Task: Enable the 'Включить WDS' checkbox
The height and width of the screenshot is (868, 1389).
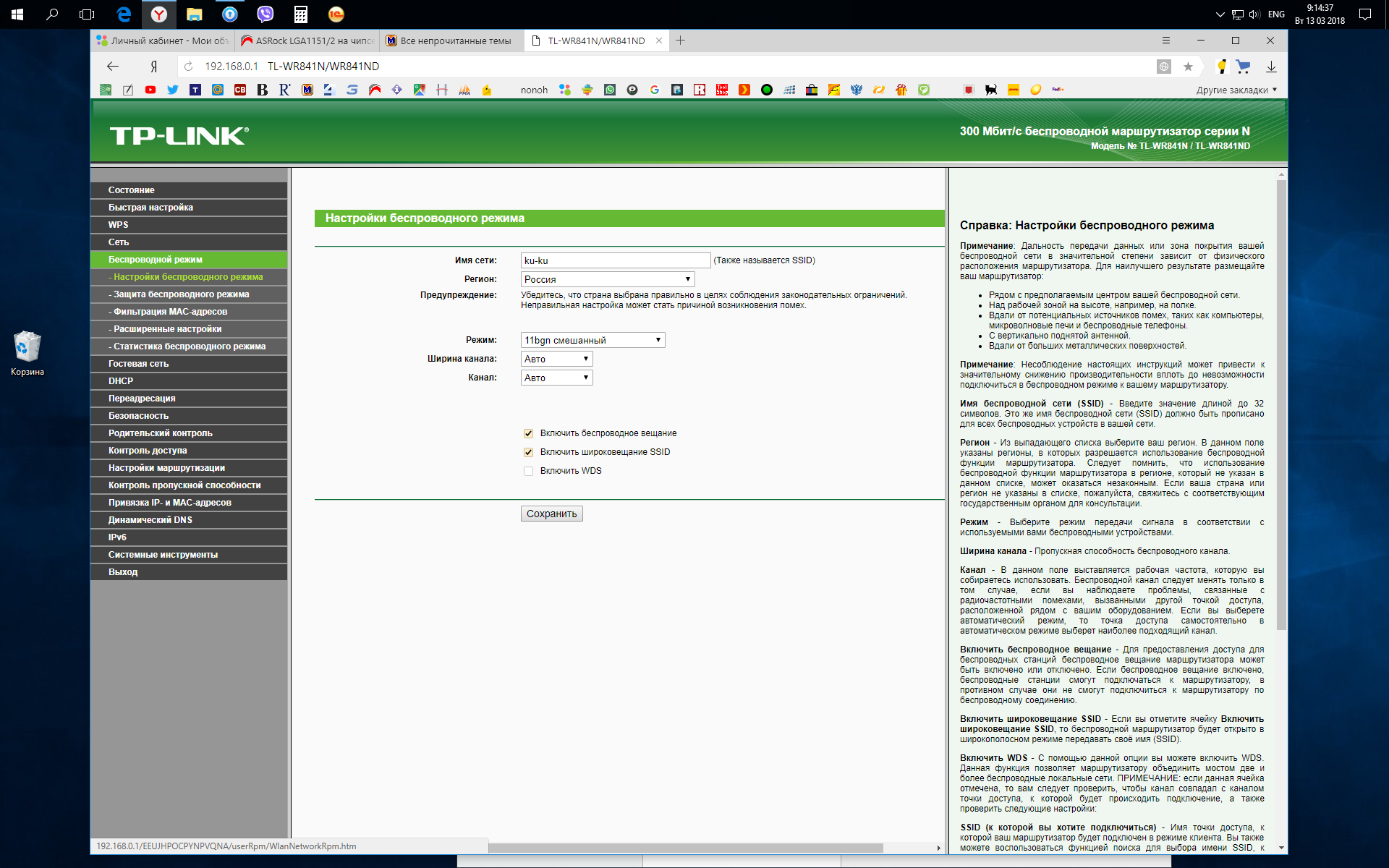Action: coord(529,471)
